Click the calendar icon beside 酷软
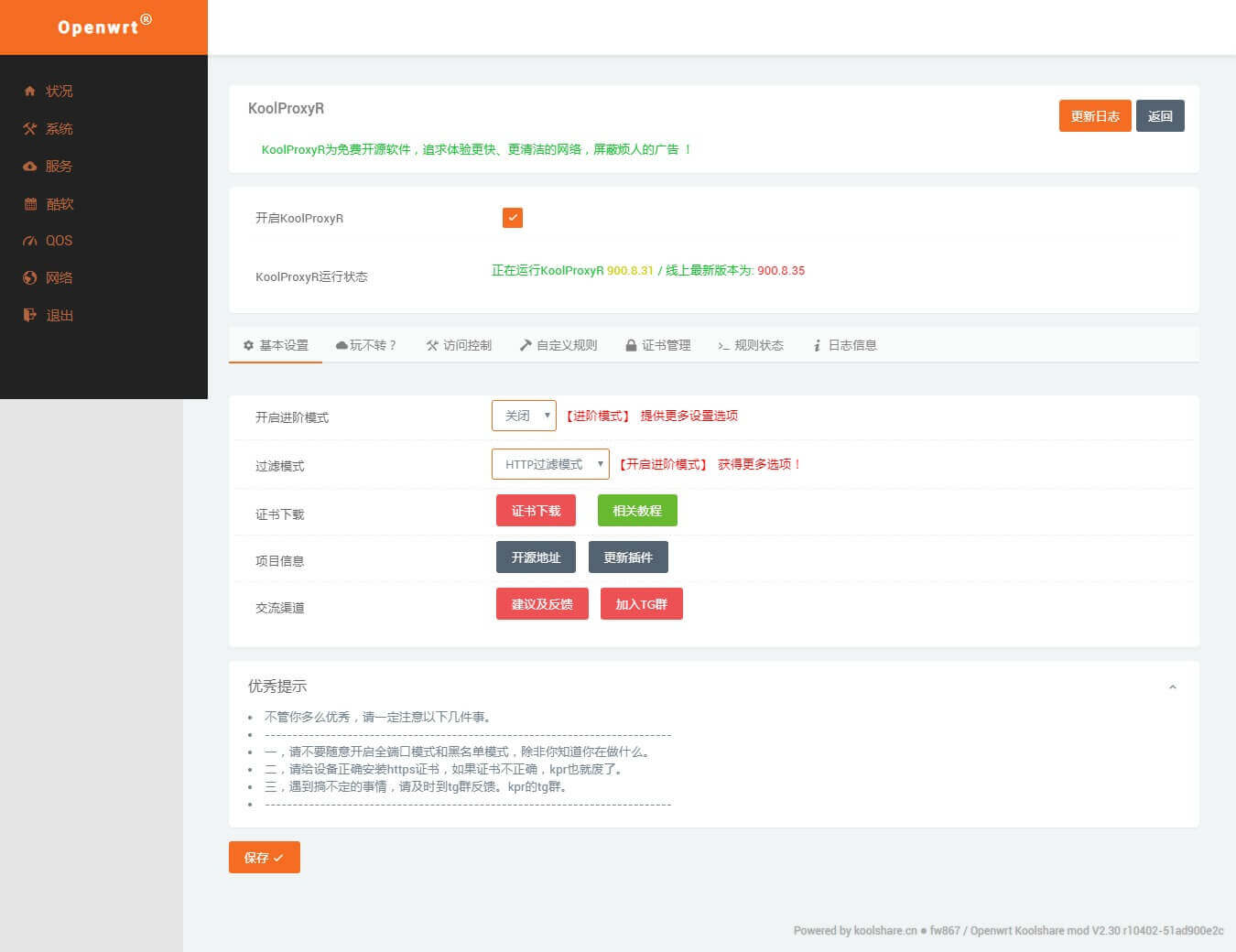Screen dimensions: 1236x952 click(30, 203)
